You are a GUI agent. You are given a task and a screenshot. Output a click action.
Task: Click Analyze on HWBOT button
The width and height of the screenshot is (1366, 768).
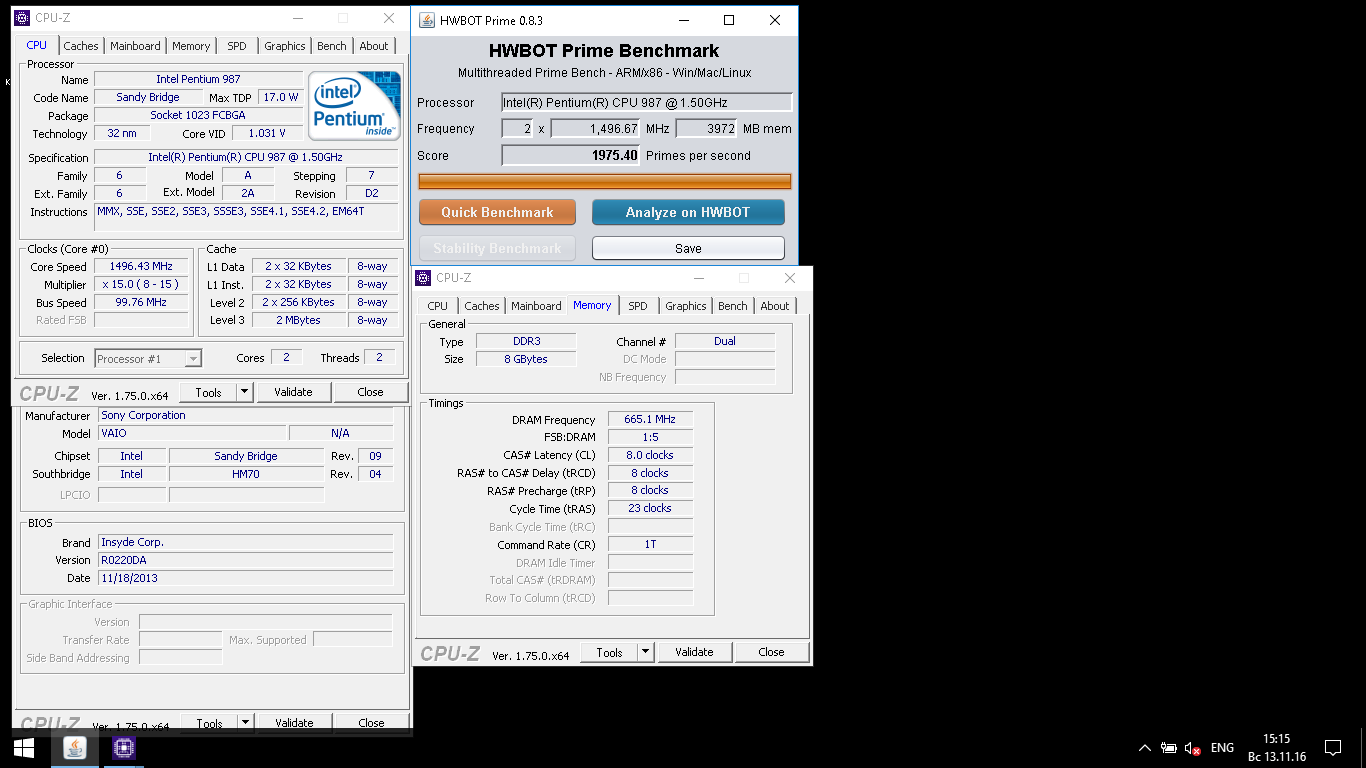[x=688, y=212]
